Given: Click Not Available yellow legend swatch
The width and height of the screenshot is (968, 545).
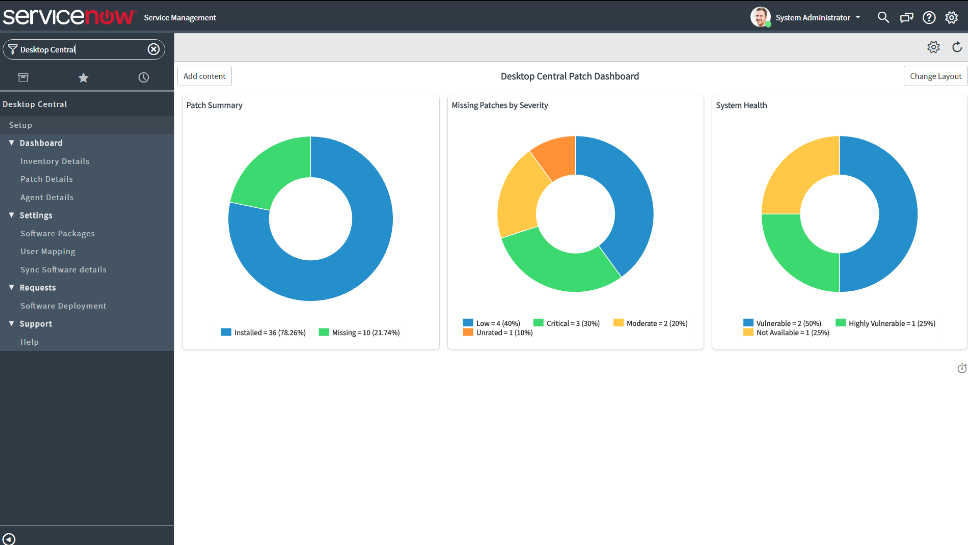Looking at the screenshot, I should (x=748, y=332).
